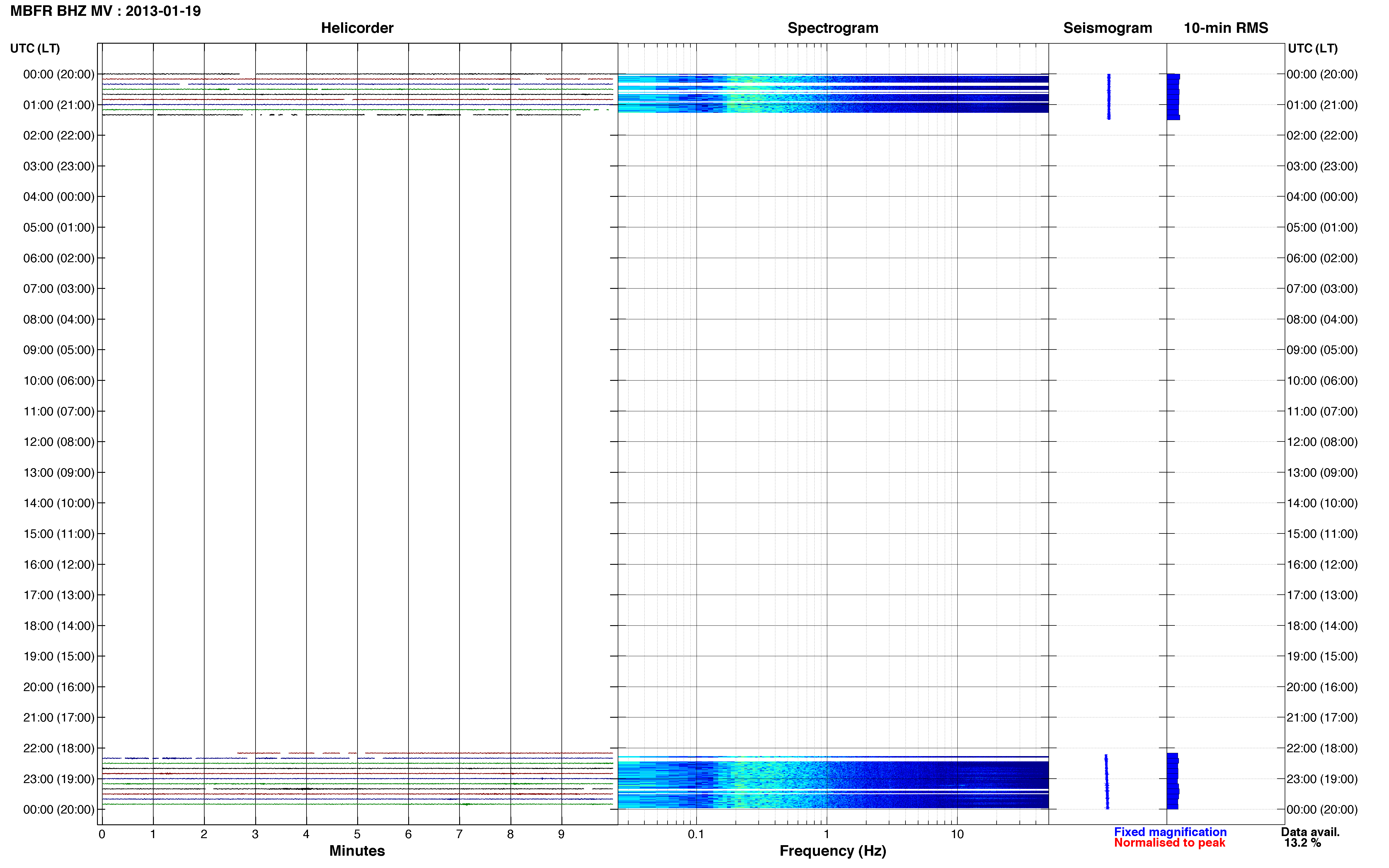Click the bottom spectrogram band near 23:00
The image size is (1389, 868).
(833, 782)
